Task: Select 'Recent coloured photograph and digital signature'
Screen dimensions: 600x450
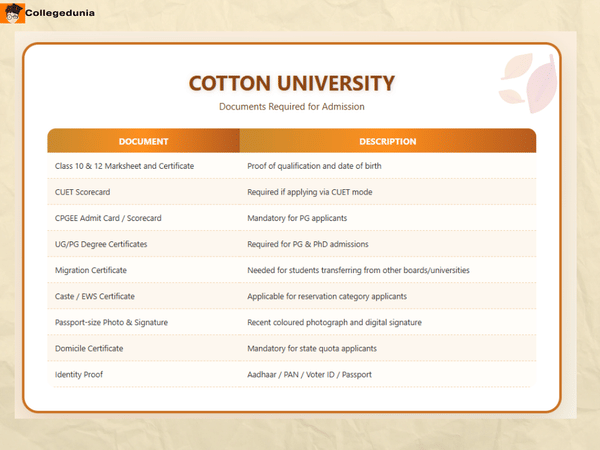Action: (334, 322)
